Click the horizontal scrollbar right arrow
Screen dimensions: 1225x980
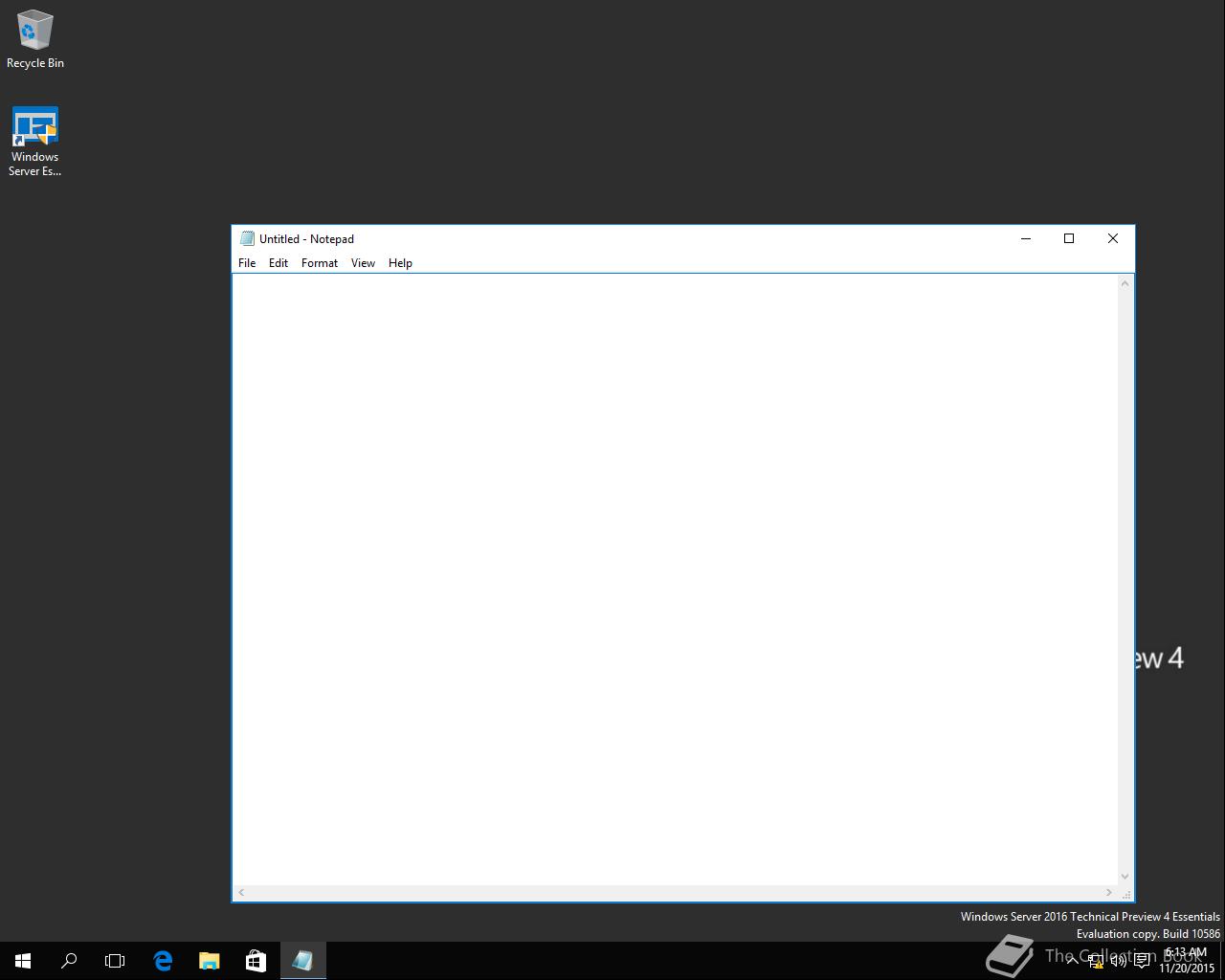pyautogui.click(x=1109, y=892)
